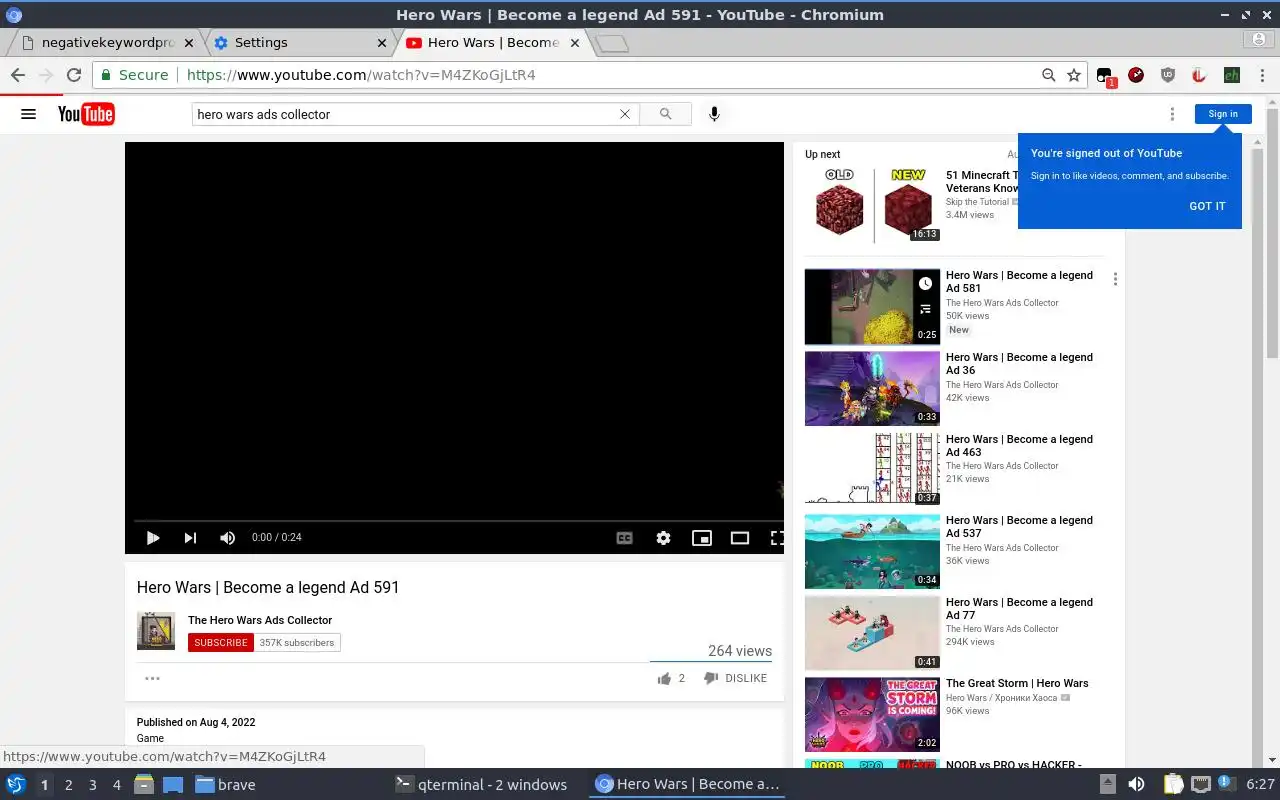The height and width of the screenshot is (800, 1280).
Task: Click the address bar URL
Action: pyautogui.click(x=361, y=75)
